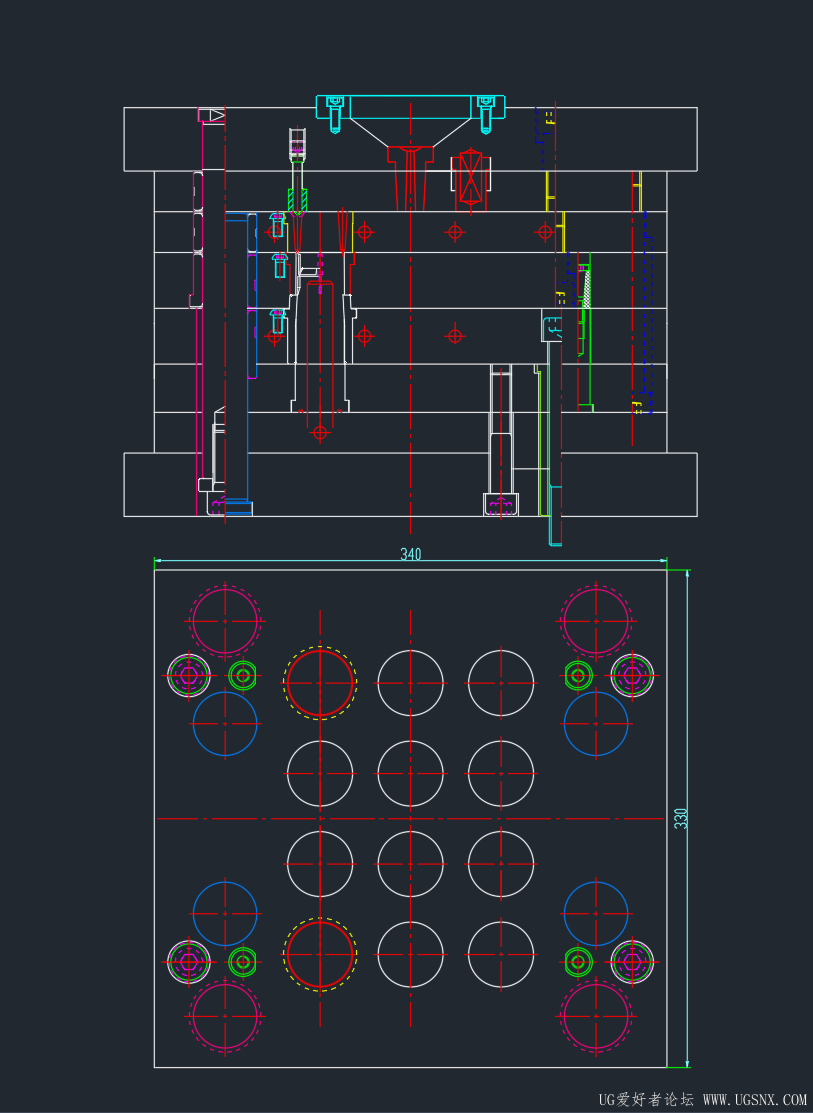Viewport: 813px width, 1113px height.
Task: Pick the cyan locating ring atop the mold section
Action: [x=410, y=107]
